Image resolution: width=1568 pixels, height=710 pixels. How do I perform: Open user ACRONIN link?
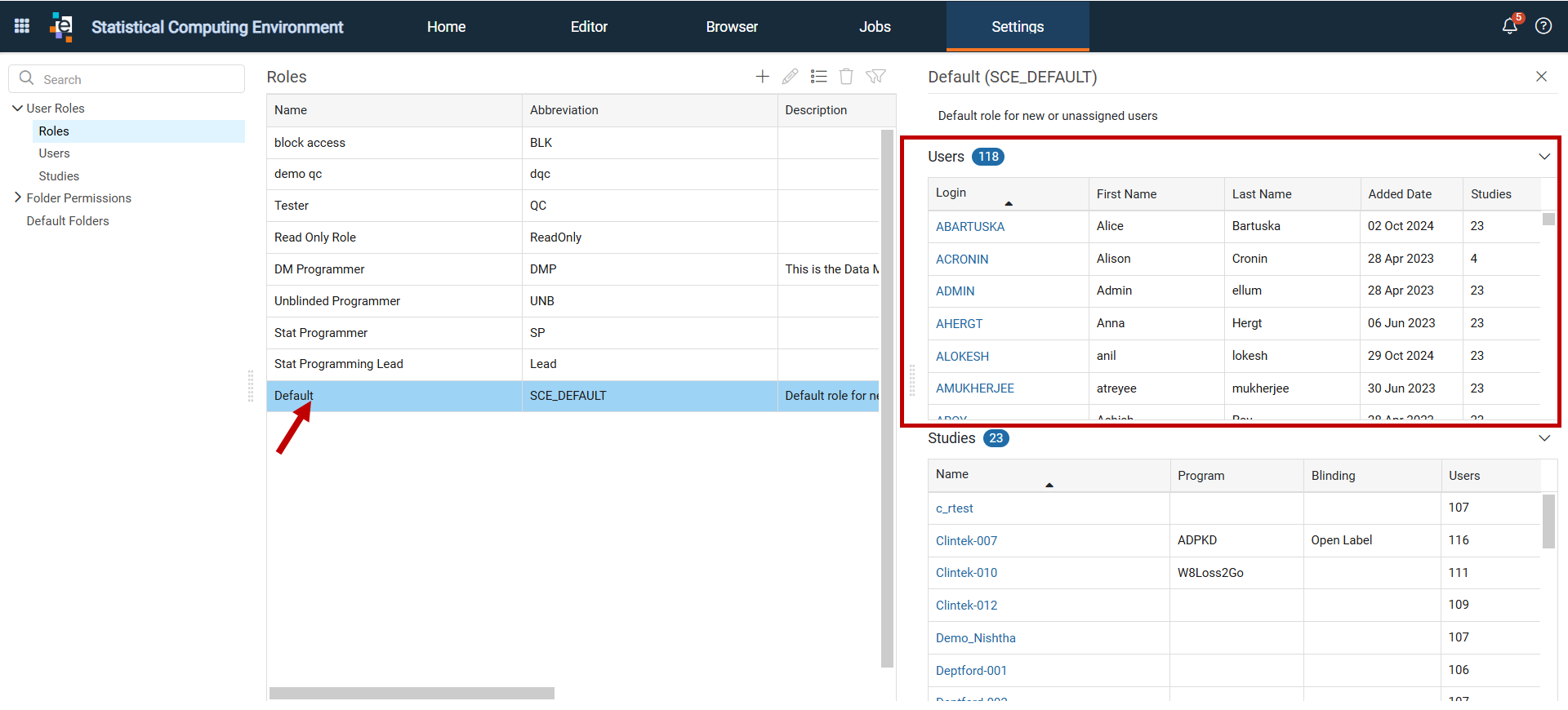pyautogui.click(x=962, y=260)
